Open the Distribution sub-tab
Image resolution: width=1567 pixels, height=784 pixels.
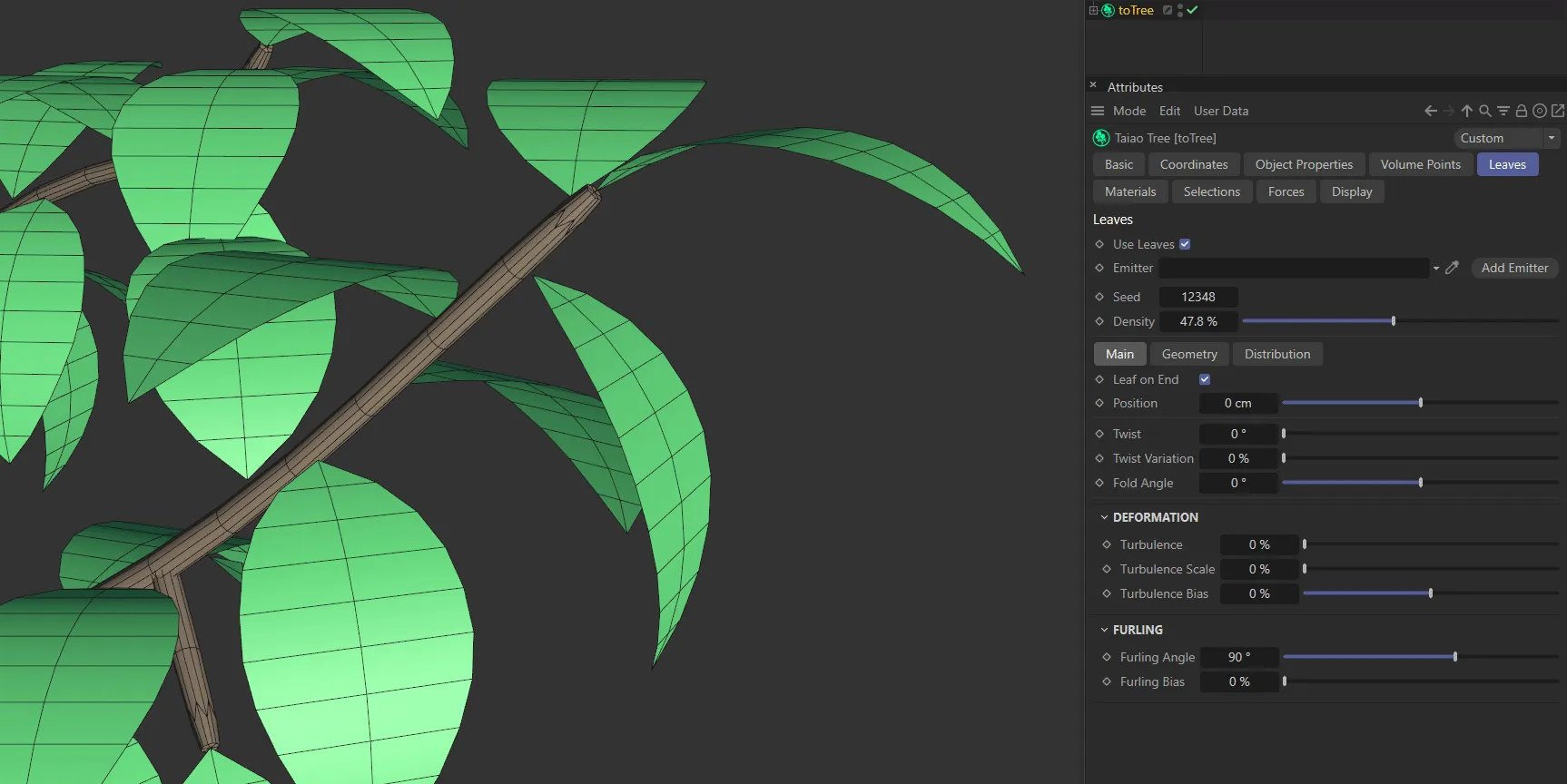point(1276,354)
